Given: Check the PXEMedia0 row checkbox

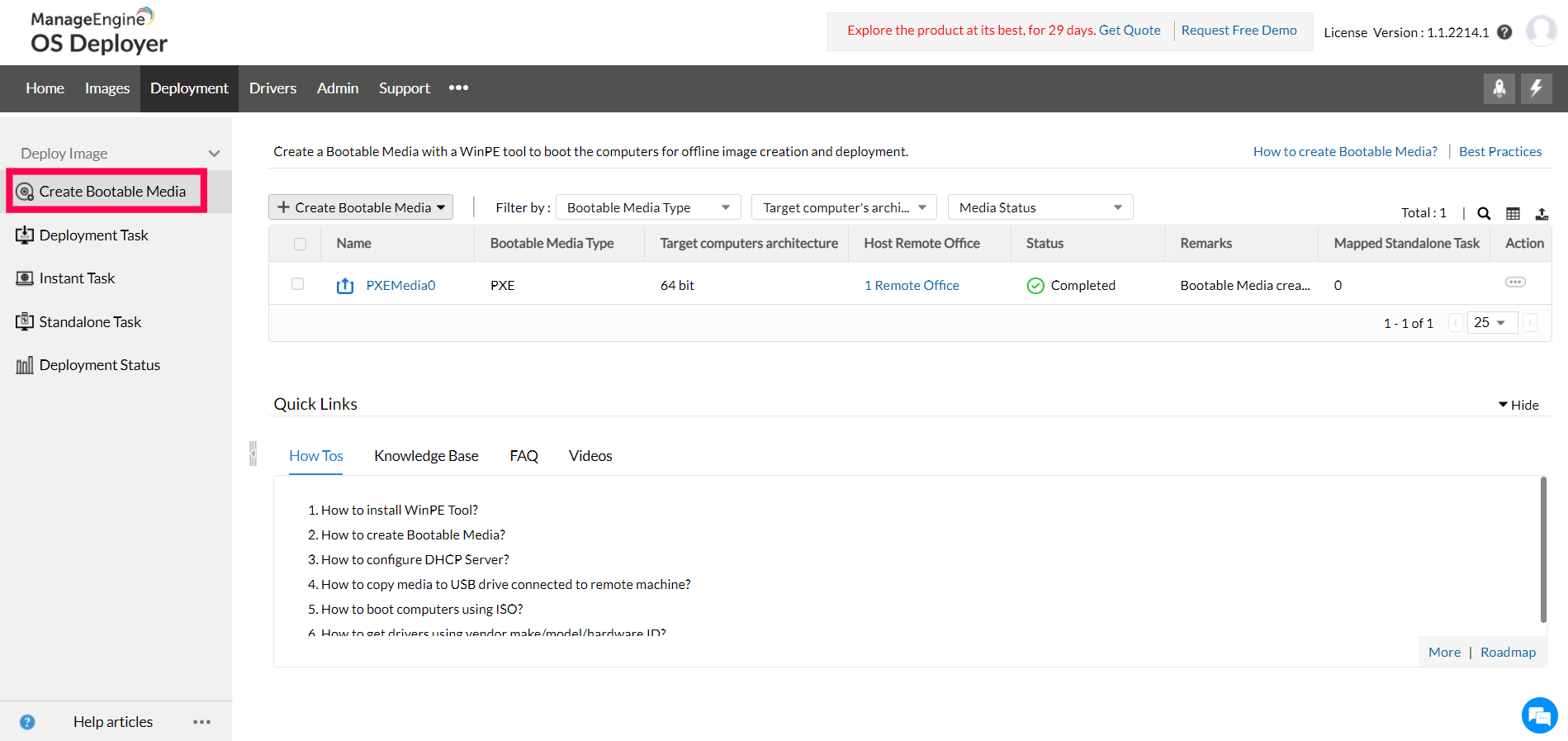Looking at the screenshot, I should [298, 284].
